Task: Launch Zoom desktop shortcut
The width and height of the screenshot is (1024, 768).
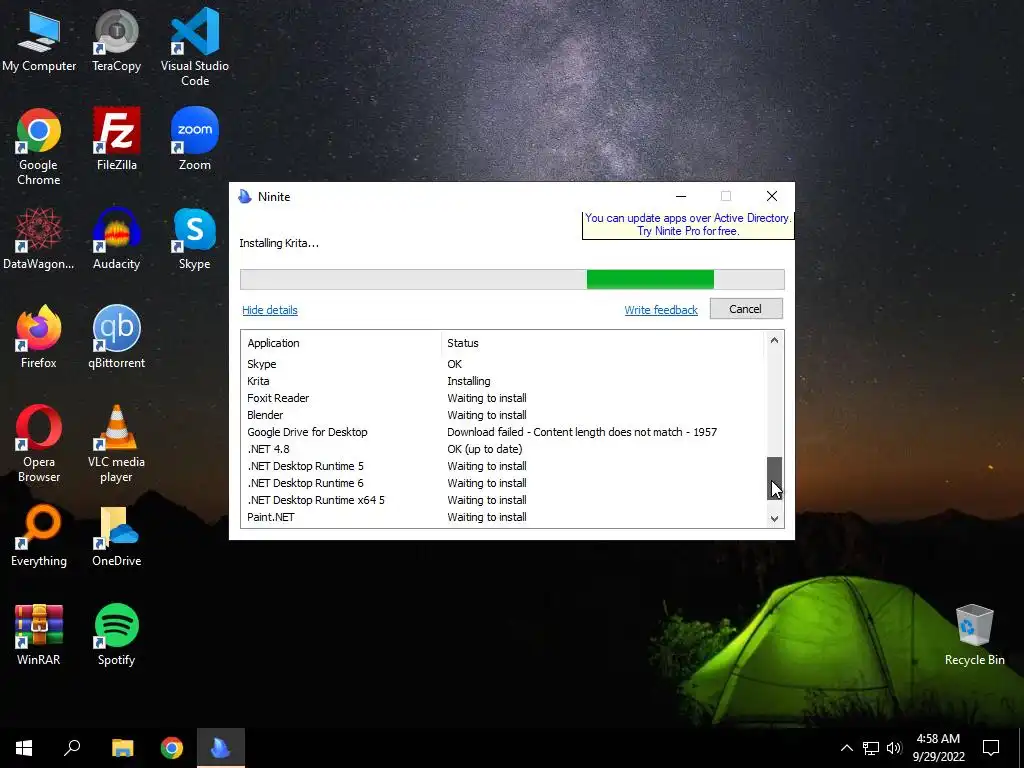Action: (195, 140)
